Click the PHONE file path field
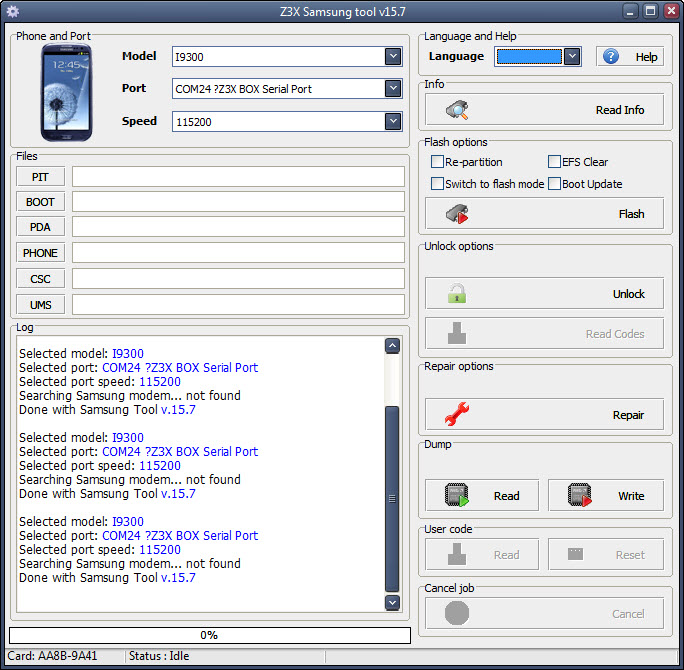Viewport: 684px width, 670px height. pyautogui.click(x=238, y=253)
